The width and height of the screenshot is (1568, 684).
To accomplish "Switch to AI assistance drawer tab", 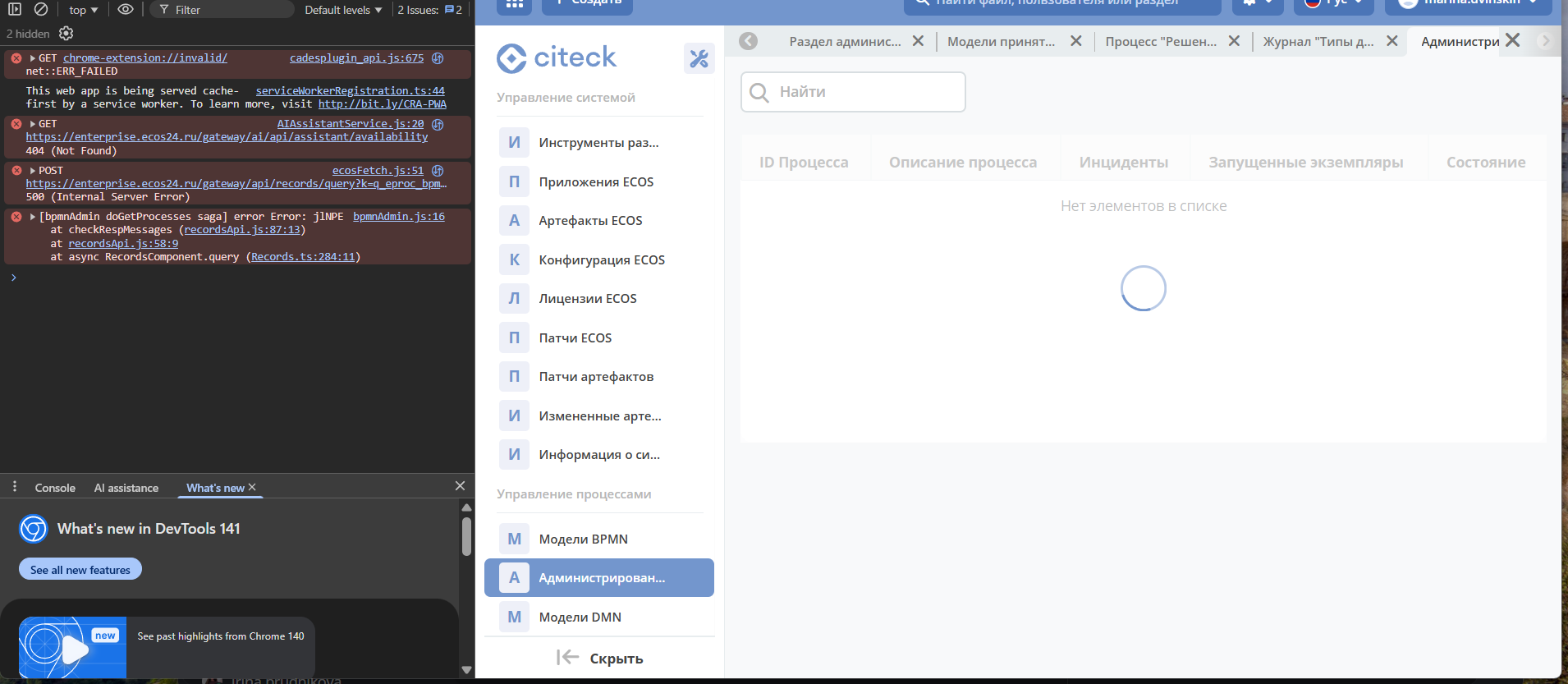I will click(126, 488).
